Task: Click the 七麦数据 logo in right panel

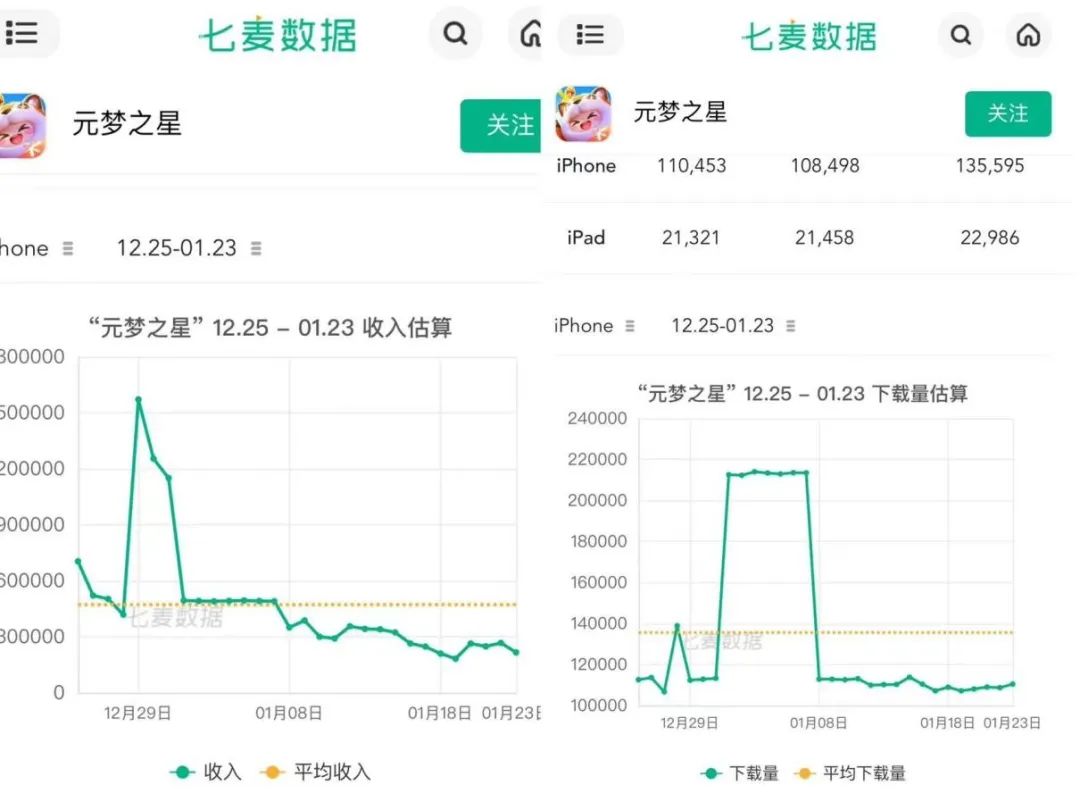Action: pos(808,36)
